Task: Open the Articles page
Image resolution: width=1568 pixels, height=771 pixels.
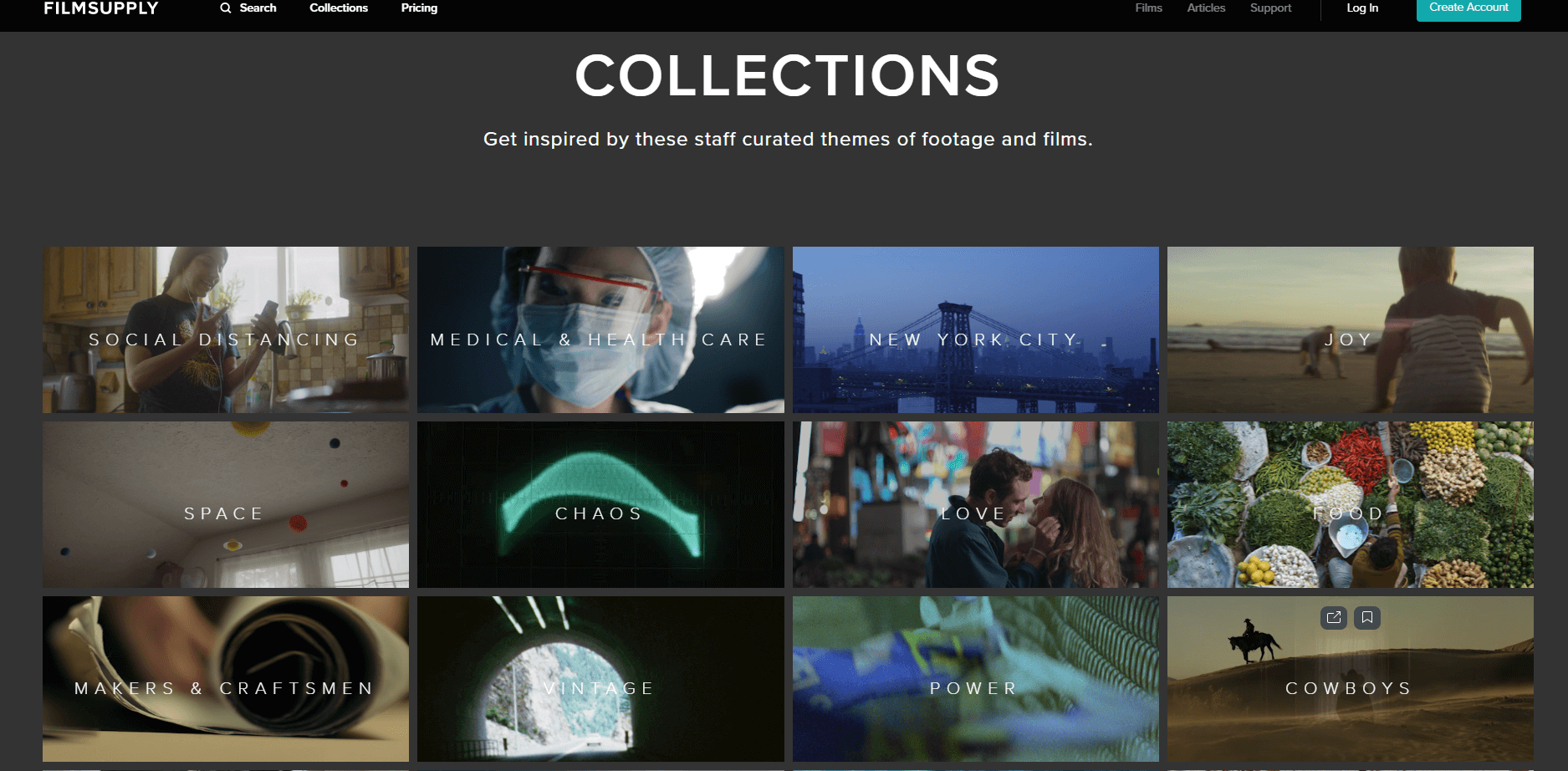Action: pyautogui.click(x=1205, y=8)
